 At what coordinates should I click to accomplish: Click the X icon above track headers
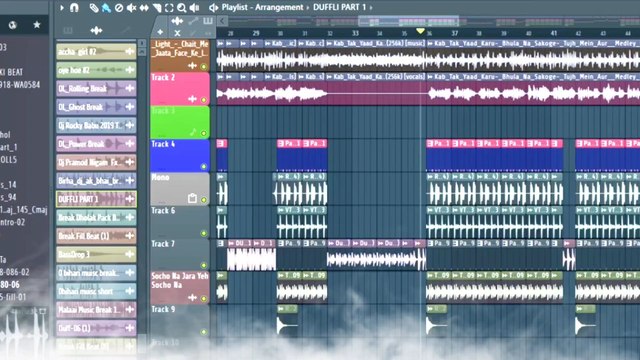pos(177,33)
